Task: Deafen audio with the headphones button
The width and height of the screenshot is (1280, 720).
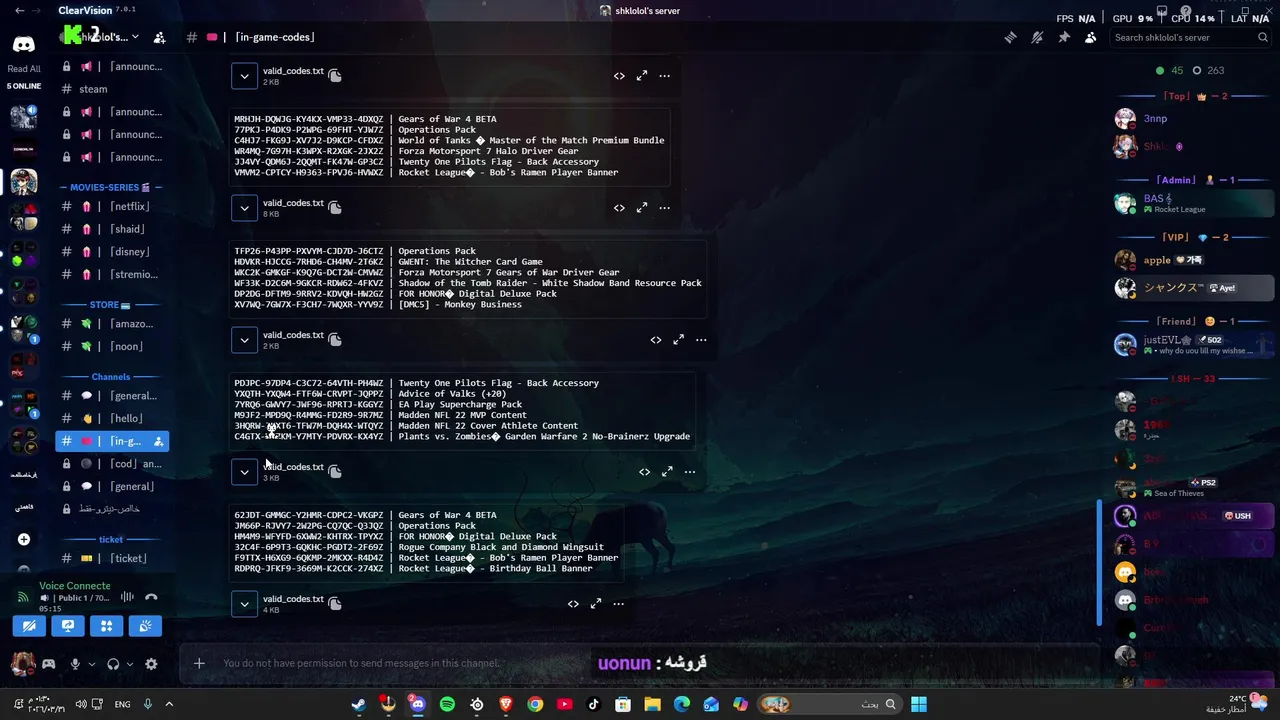Action: [113, 664]
